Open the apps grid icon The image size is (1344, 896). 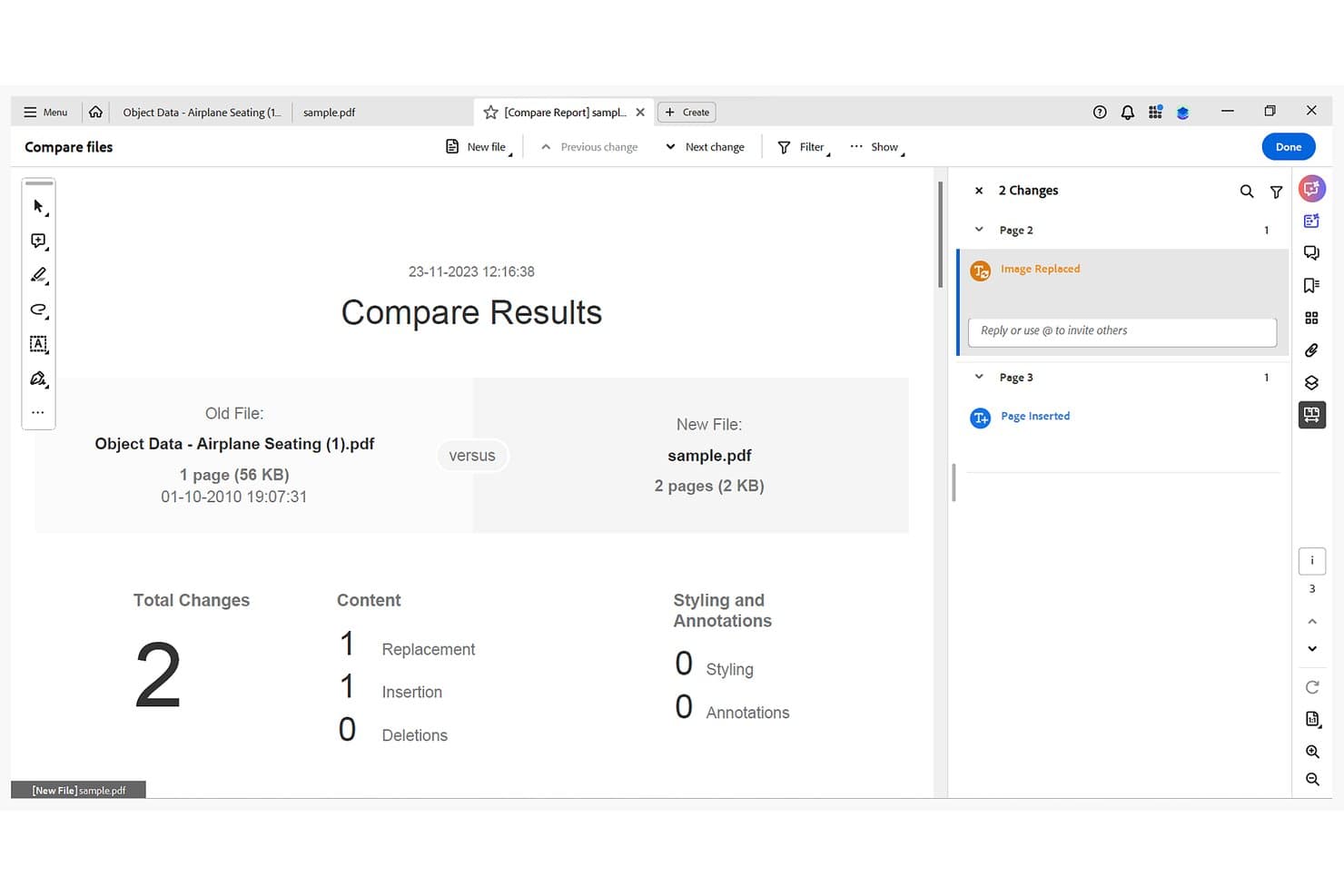pos(1155,113)
